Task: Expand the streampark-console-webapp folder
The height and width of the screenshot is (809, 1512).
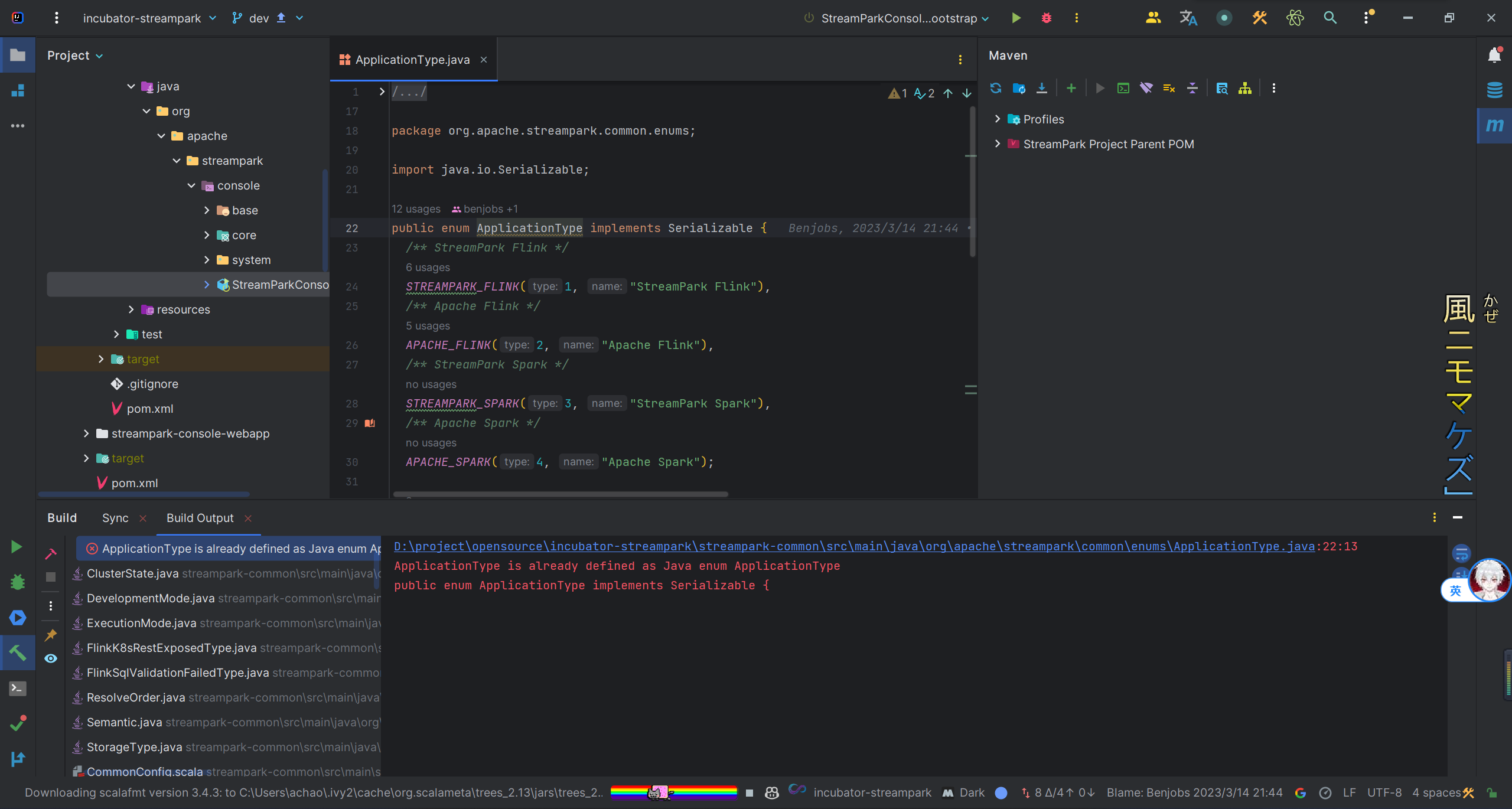Action: tap(86, 433)
